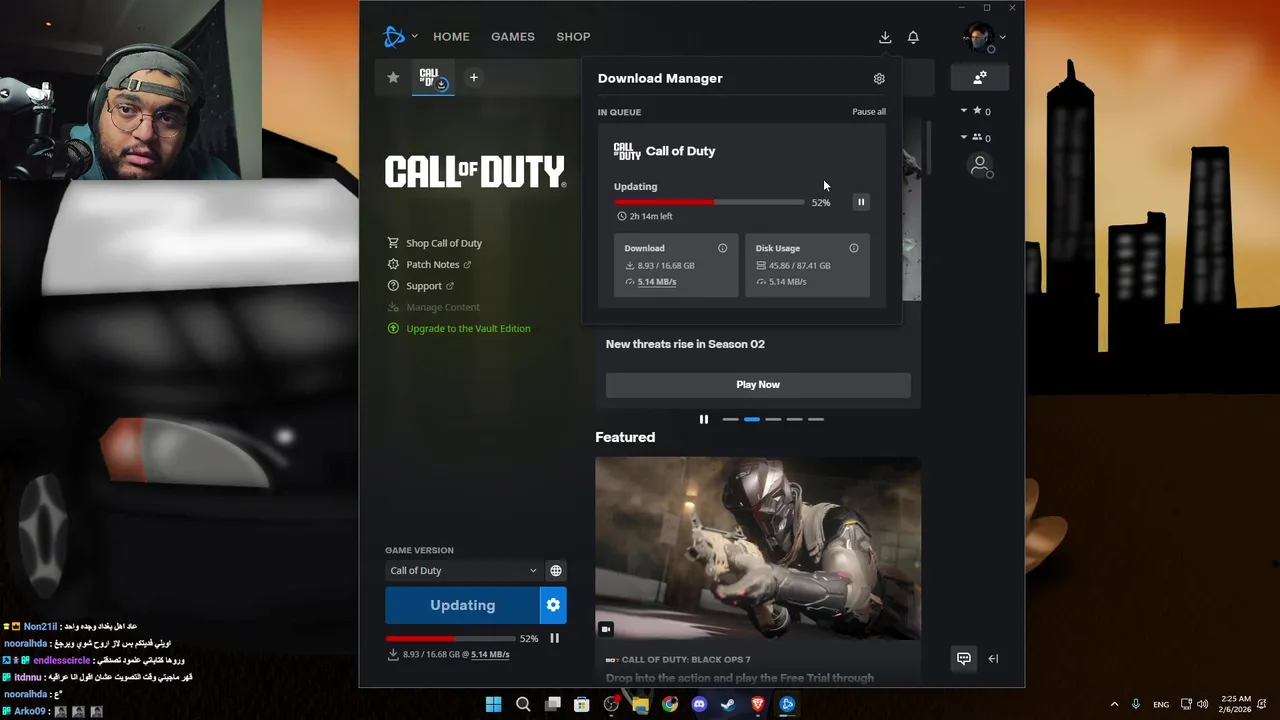Open Steam from the taskbar
1280x720 pixels.
(x=728, y=704)
